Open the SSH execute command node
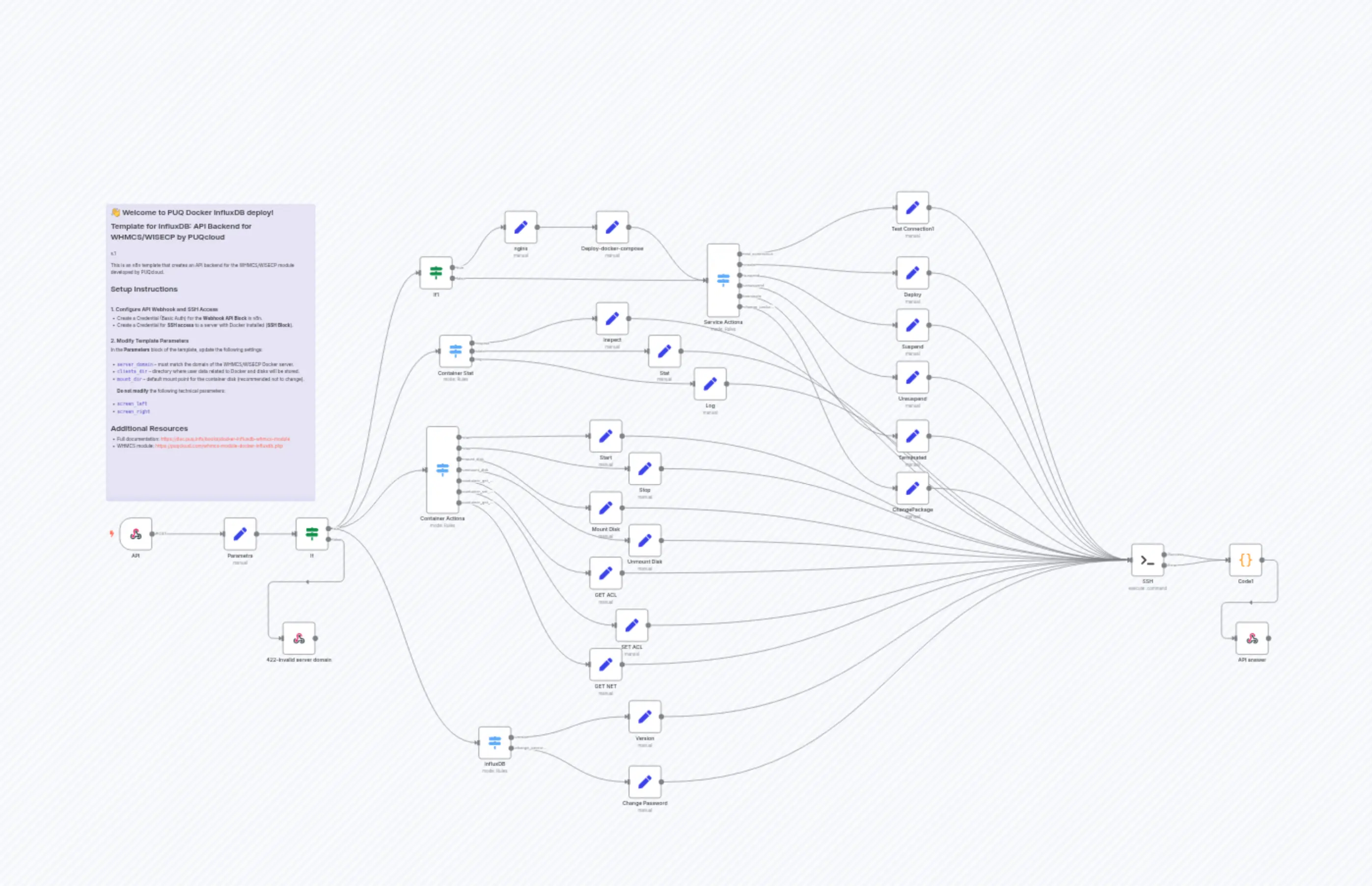Screen dimensions: 1372x886 (x=1147, y=560)
